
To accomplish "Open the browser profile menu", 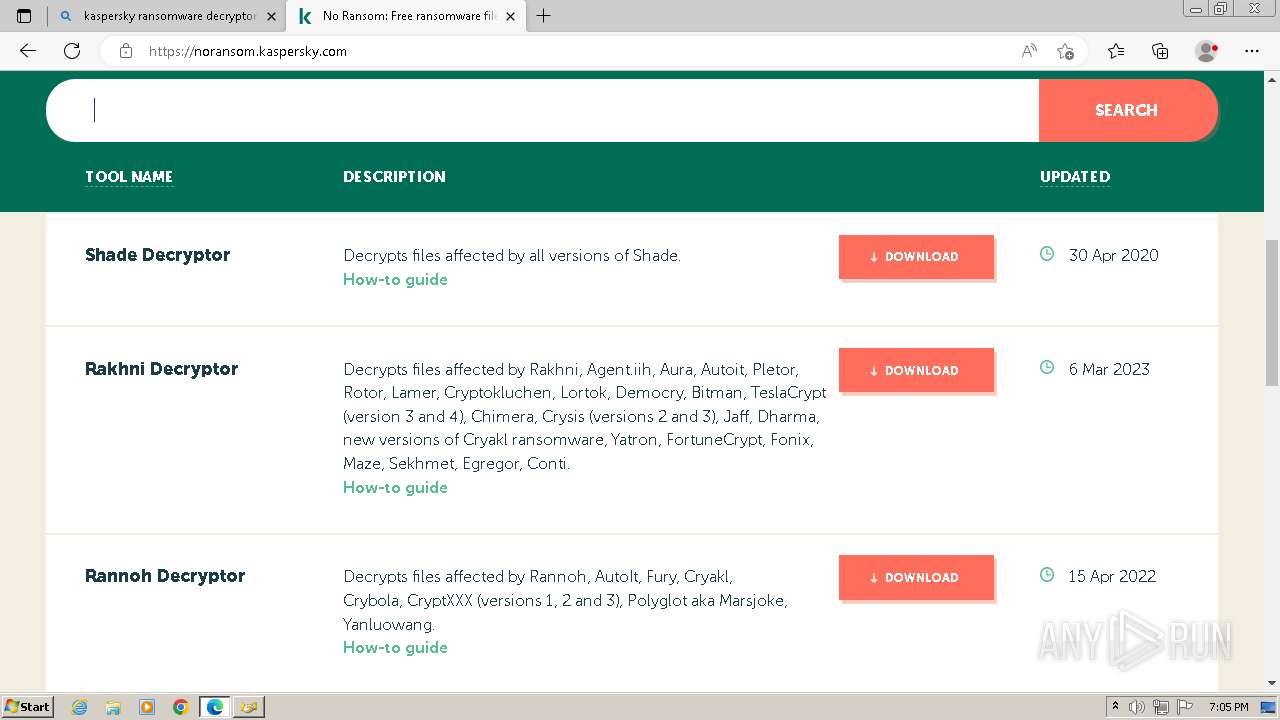I will pos(1207,51).
